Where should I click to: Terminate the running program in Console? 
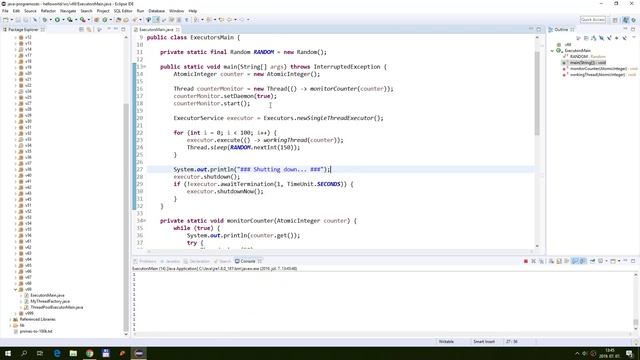coord(526,261)
